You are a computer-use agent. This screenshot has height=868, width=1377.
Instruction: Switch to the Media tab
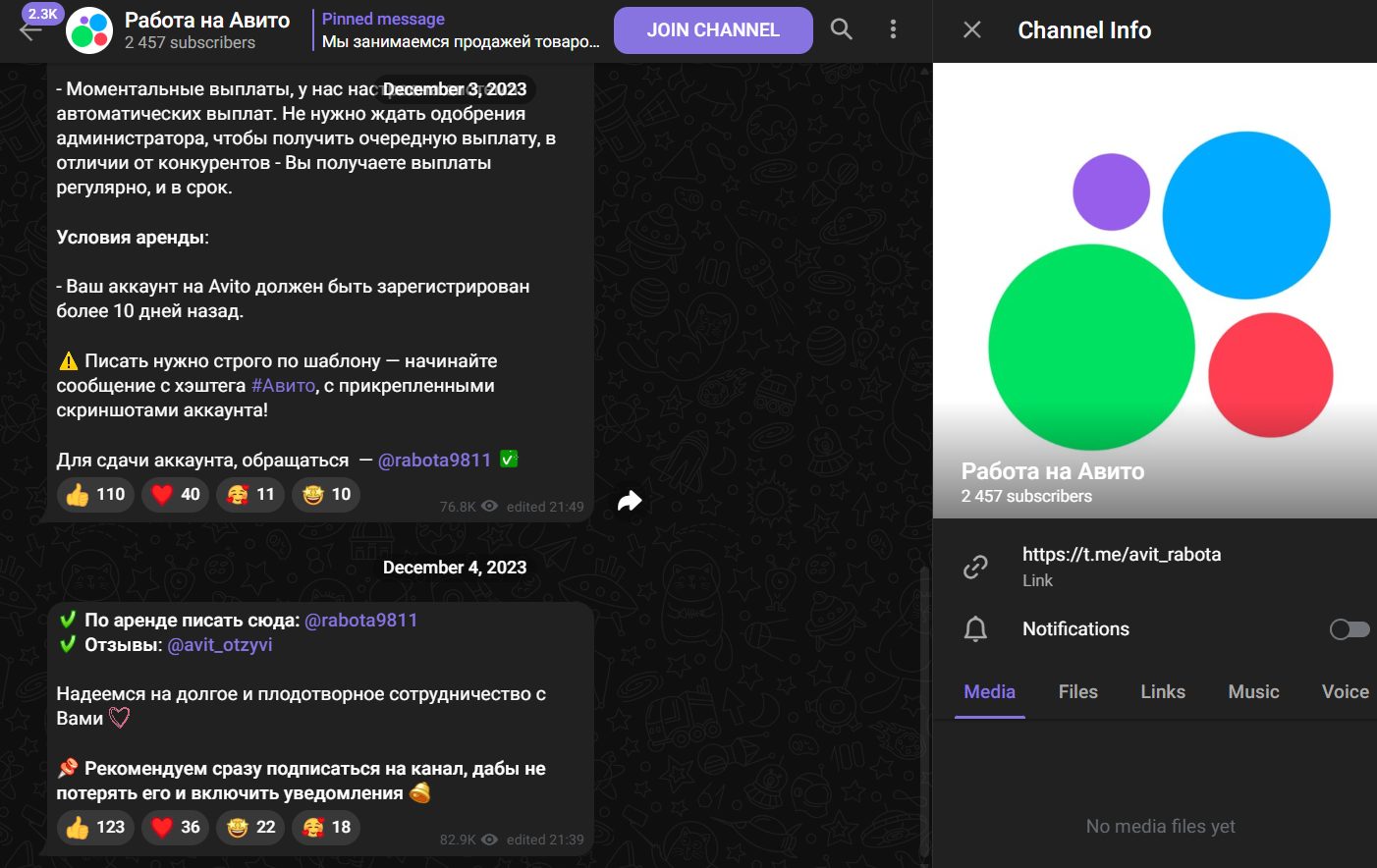click(x=990, y=692)
